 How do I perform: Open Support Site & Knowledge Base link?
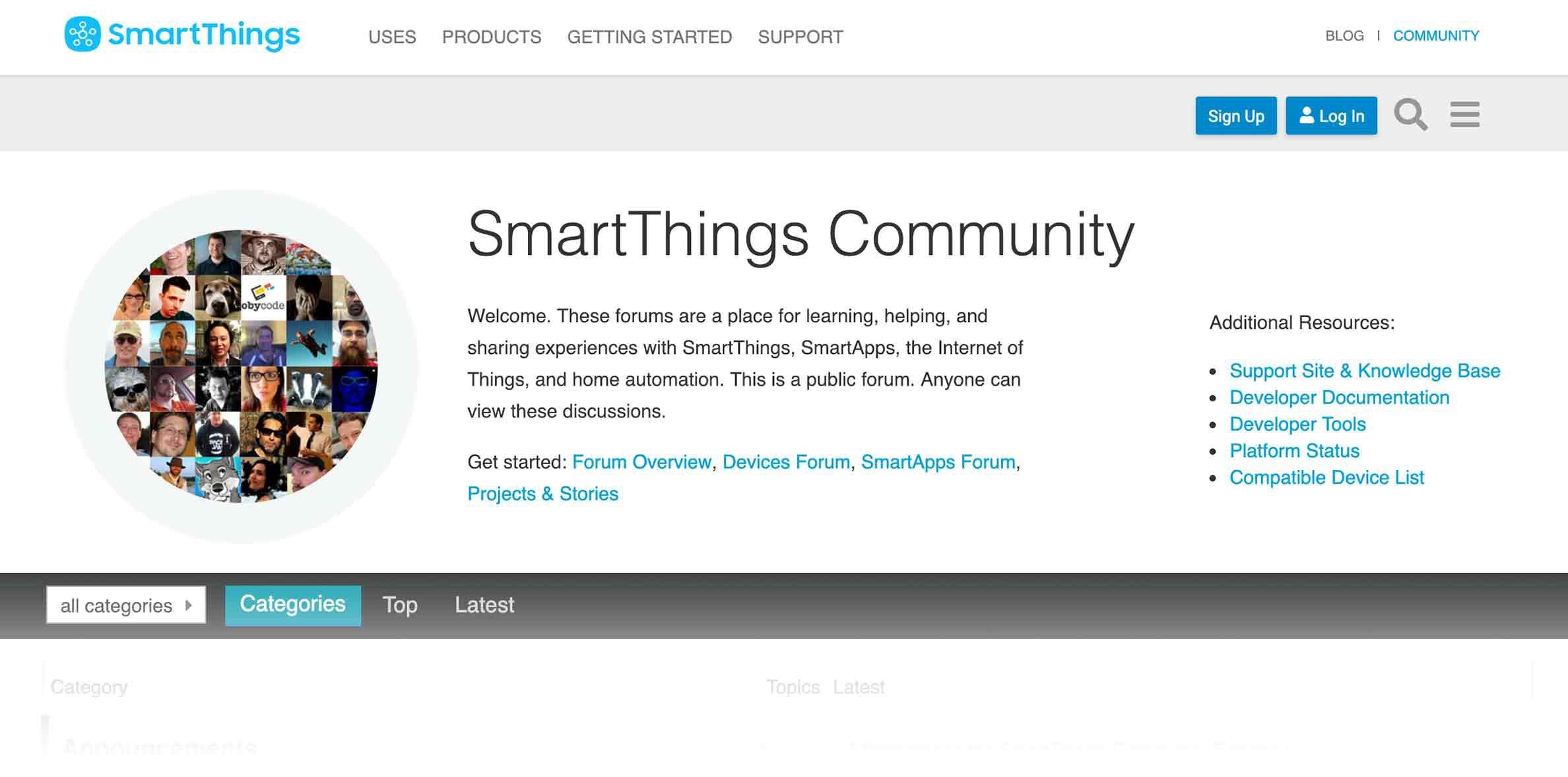[x=1365, y=371]
